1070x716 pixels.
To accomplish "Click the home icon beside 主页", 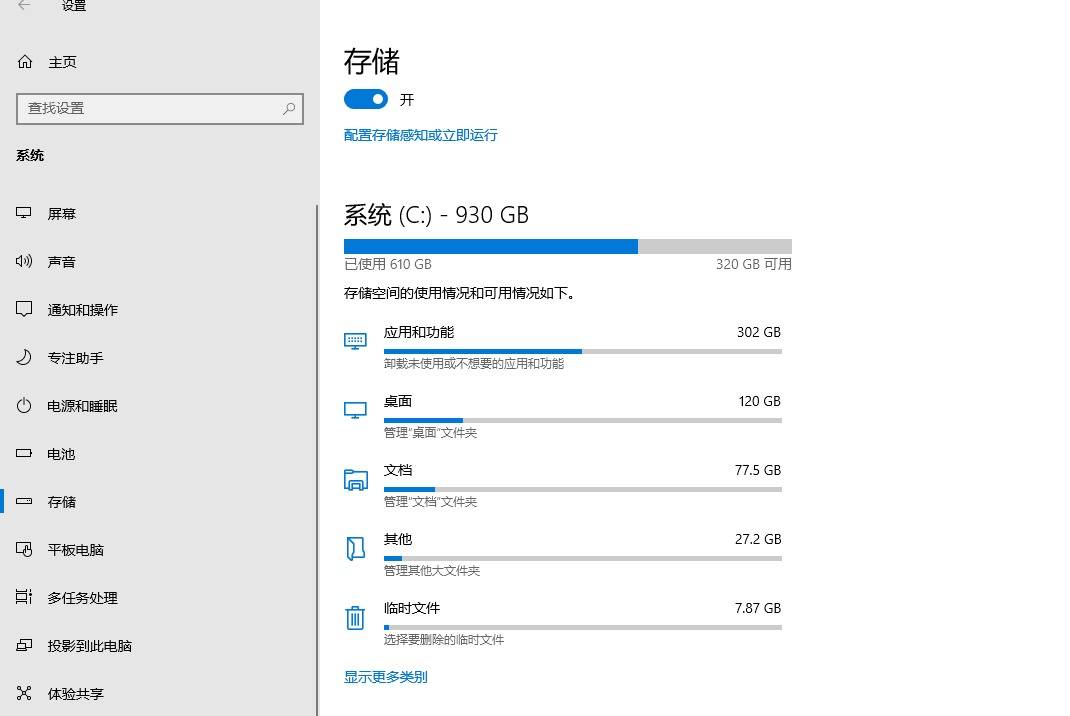I will tap(25, 62).
